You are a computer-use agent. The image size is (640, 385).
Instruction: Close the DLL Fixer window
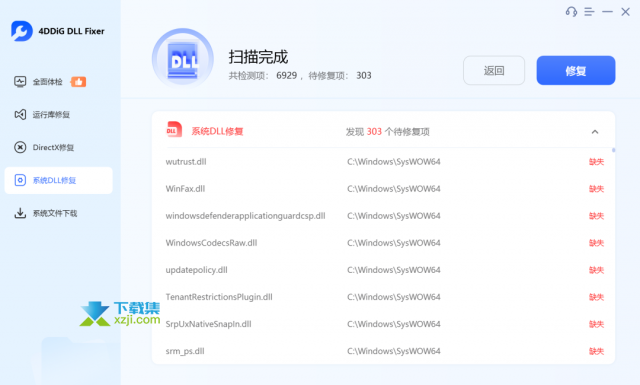point(625,12)
